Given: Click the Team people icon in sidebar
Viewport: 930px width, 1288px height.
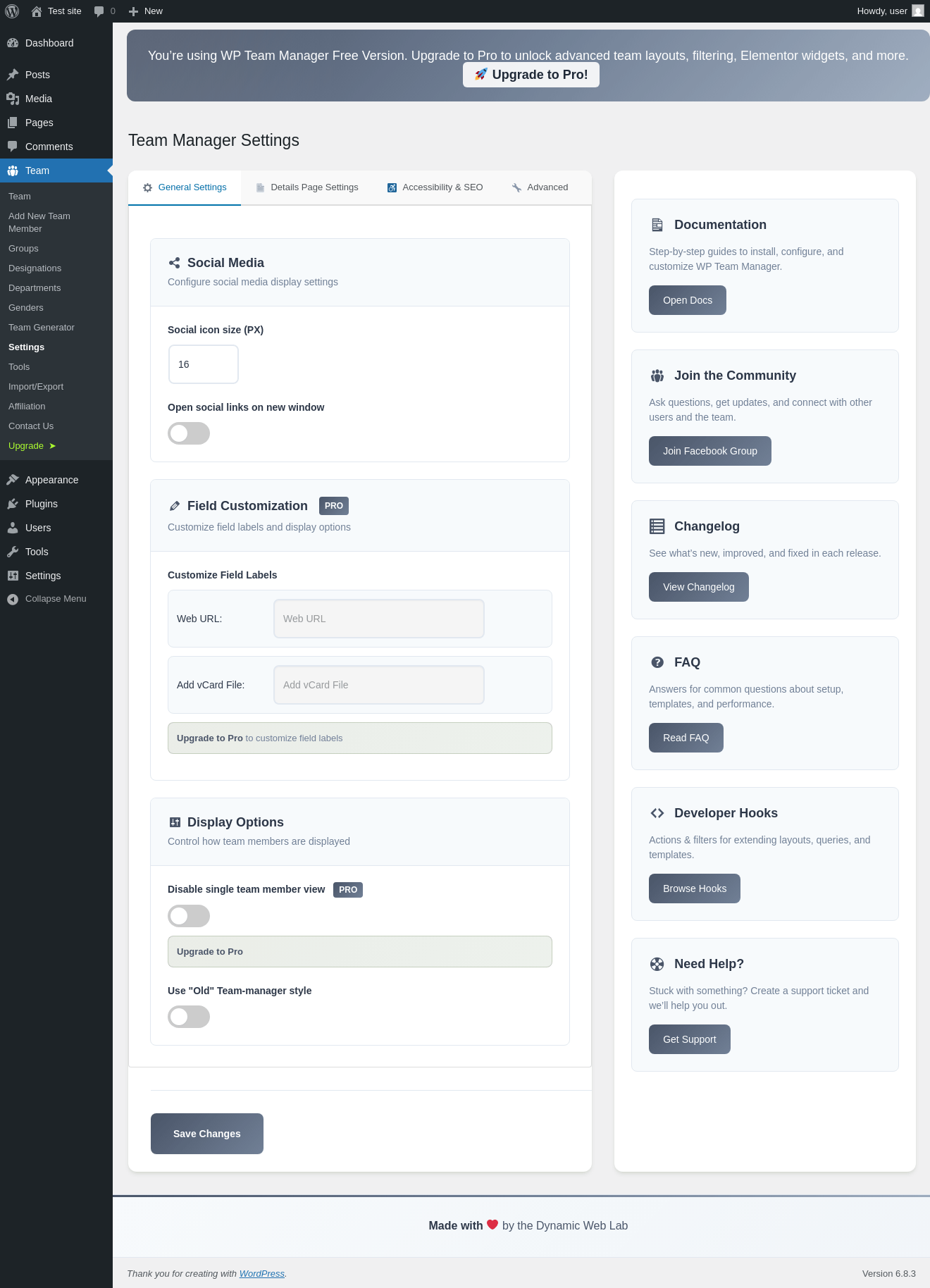Looking at the screenshot, I should click(13, 171).
